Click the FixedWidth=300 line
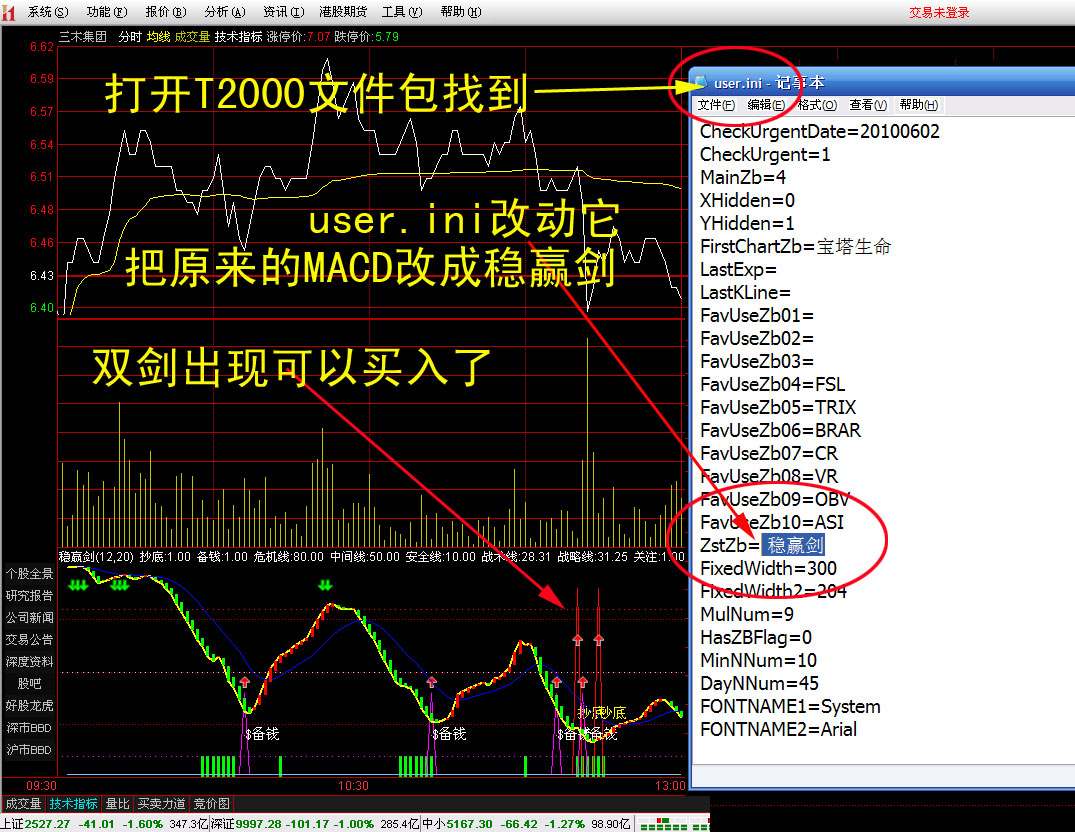1075x832 pixels. 768,569
